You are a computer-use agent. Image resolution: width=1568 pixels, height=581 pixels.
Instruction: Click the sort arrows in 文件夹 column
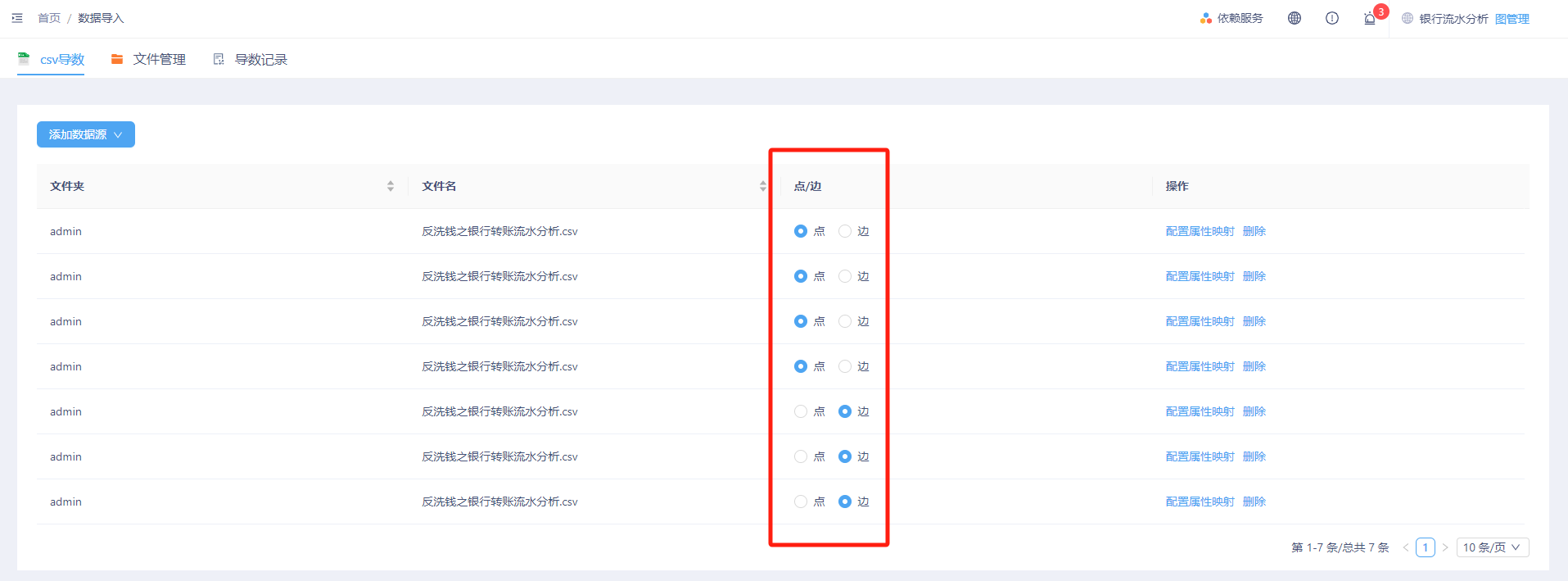391,186
